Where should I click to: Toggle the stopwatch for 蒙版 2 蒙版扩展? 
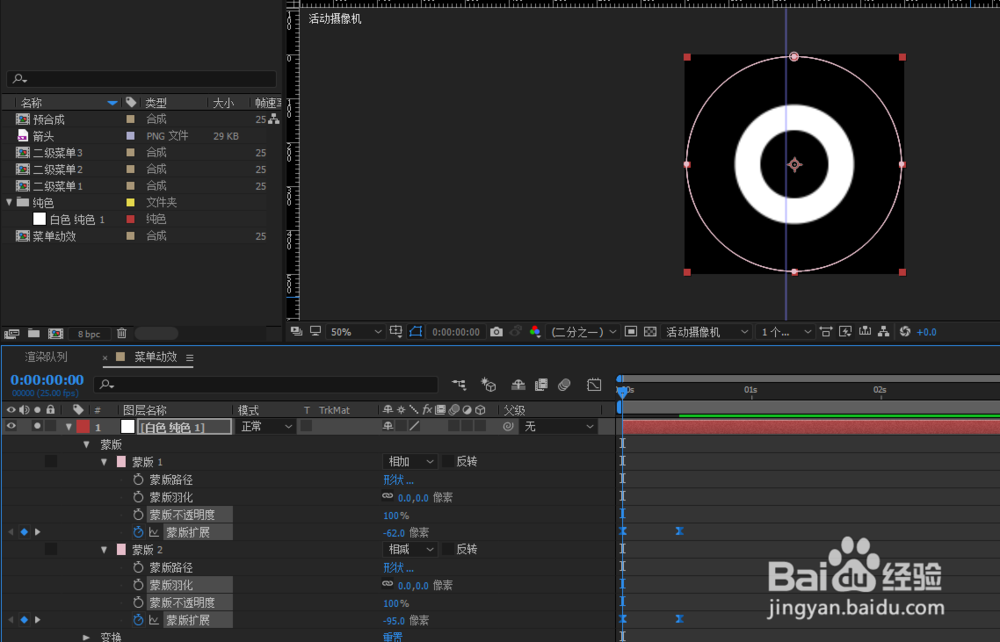(x=138, y=620)
